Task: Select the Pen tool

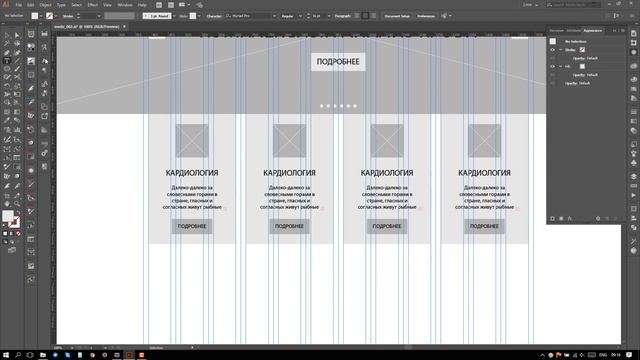Action: click(x=7, y=53)
